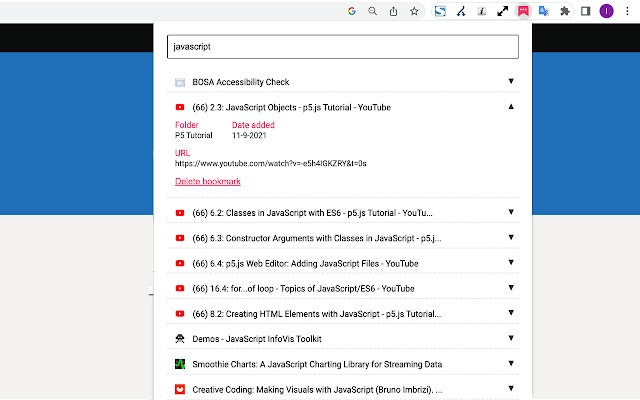Open Creative Coding: Making Visuals title
This screenshot has width=640, height=400.
(x=317, y=390)
